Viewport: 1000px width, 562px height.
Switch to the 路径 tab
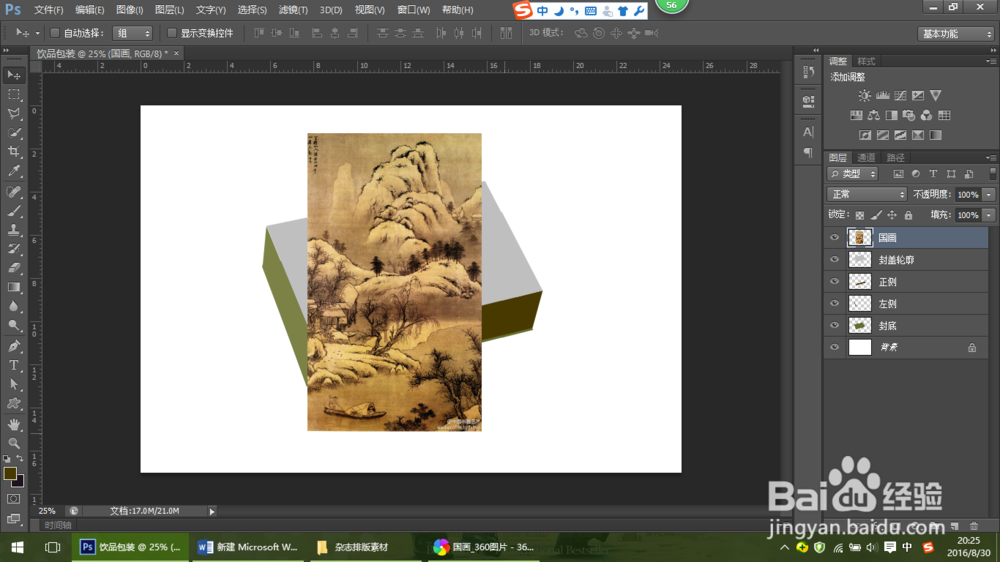895,158
